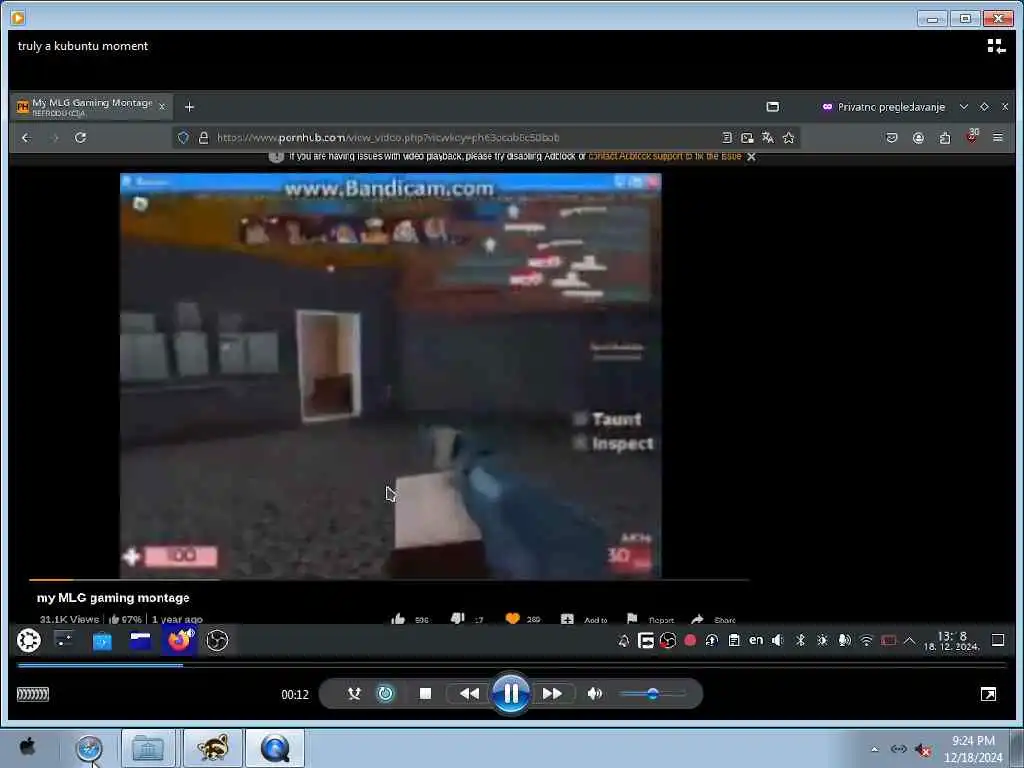Viewport: 1024px width, 768px height.
Task: Bookmark the page with the star icon
Action: 789,138
